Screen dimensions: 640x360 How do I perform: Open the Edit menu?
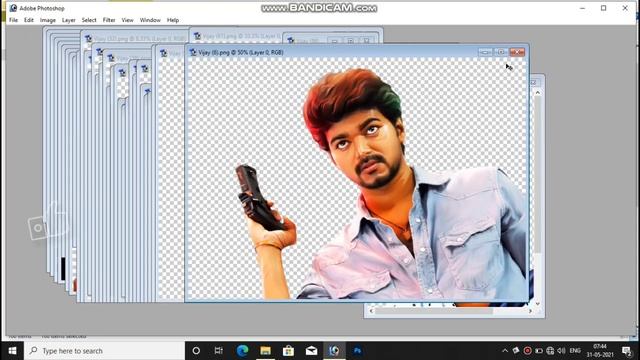pyautogui.click(x=29, y=20)
